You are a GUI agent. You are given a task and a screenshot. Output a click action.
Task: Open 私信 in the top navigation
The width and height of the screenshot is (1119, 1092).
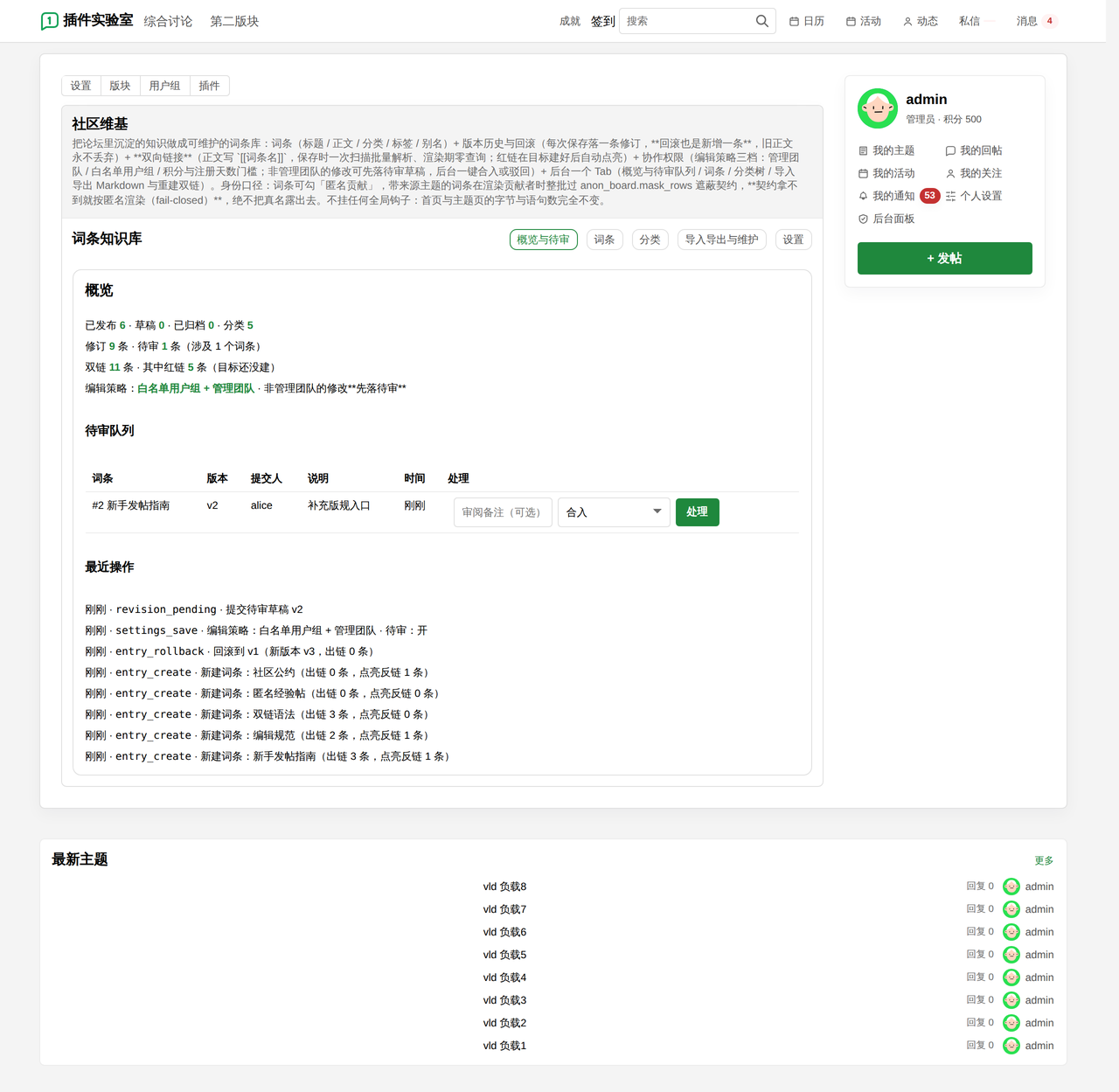[x=970, y=21]
